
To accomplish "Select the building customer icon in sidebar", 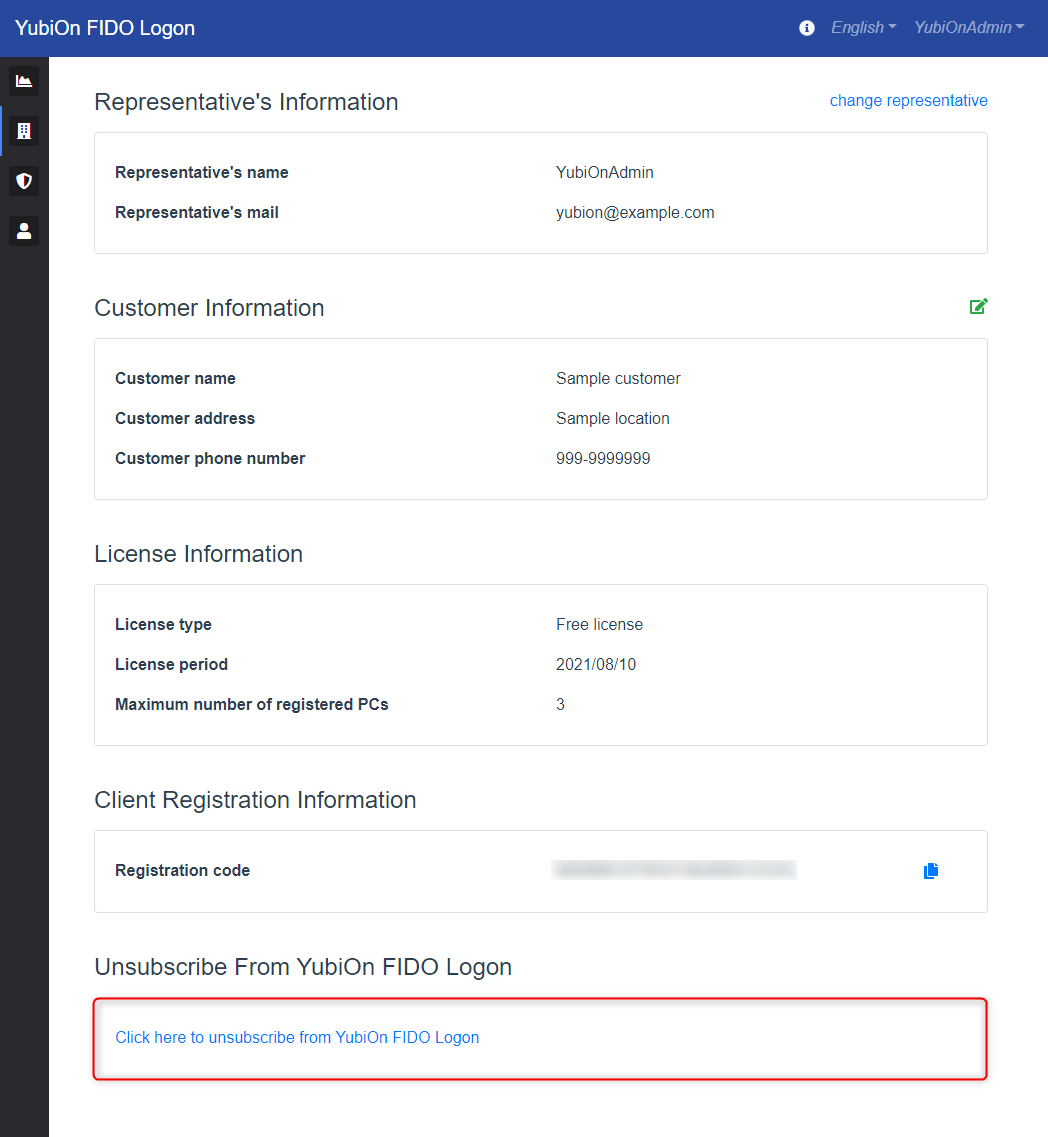I will click(x=24, y=131).
